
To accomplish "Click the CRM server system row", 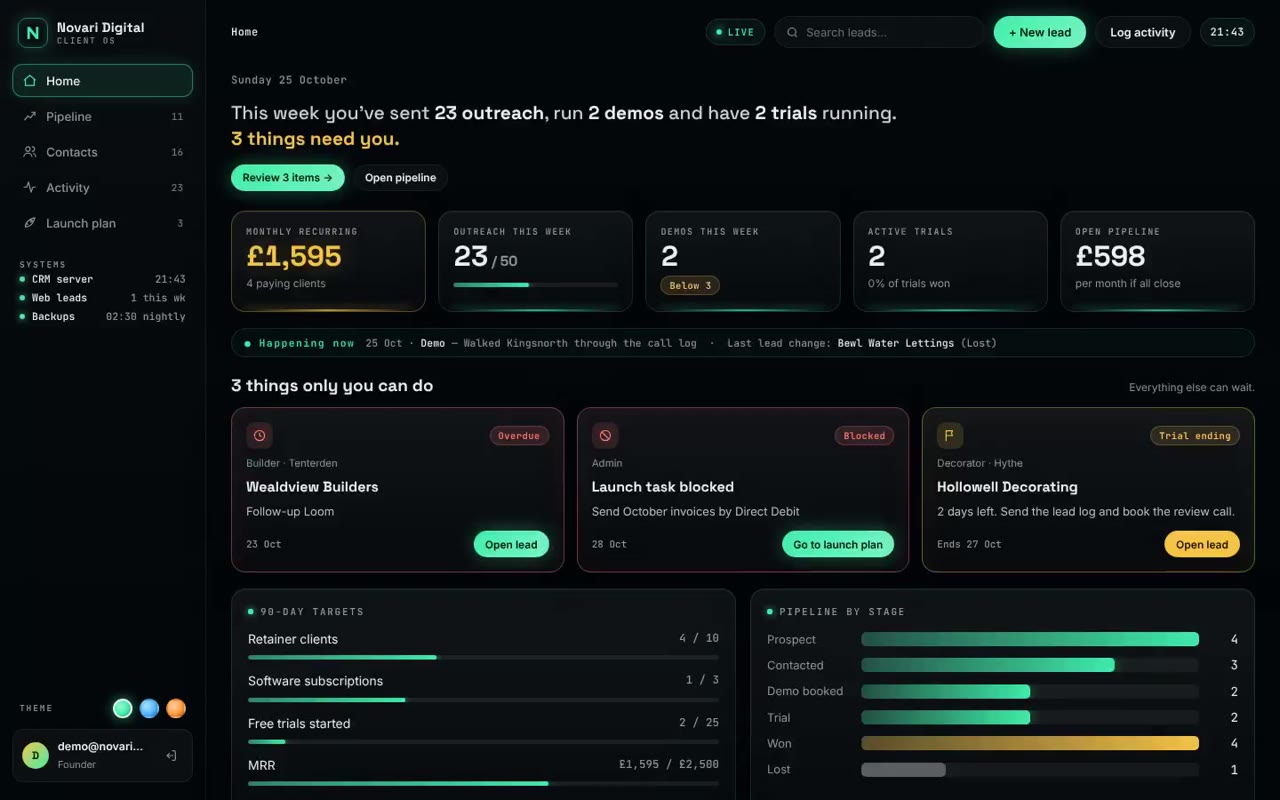I will pyautogui.click(x=102, y=279).
